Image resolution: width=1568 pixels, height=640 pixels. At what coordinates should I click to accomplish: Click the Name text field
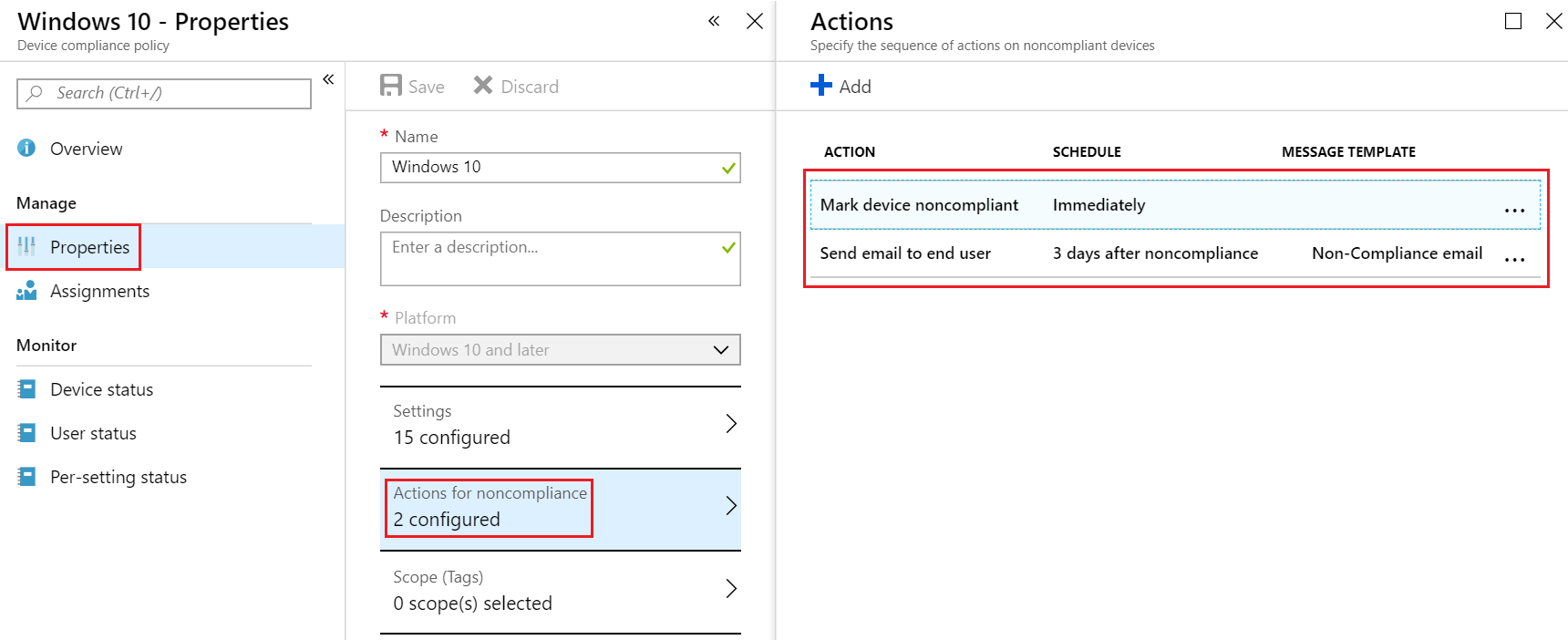pos(549,168)
